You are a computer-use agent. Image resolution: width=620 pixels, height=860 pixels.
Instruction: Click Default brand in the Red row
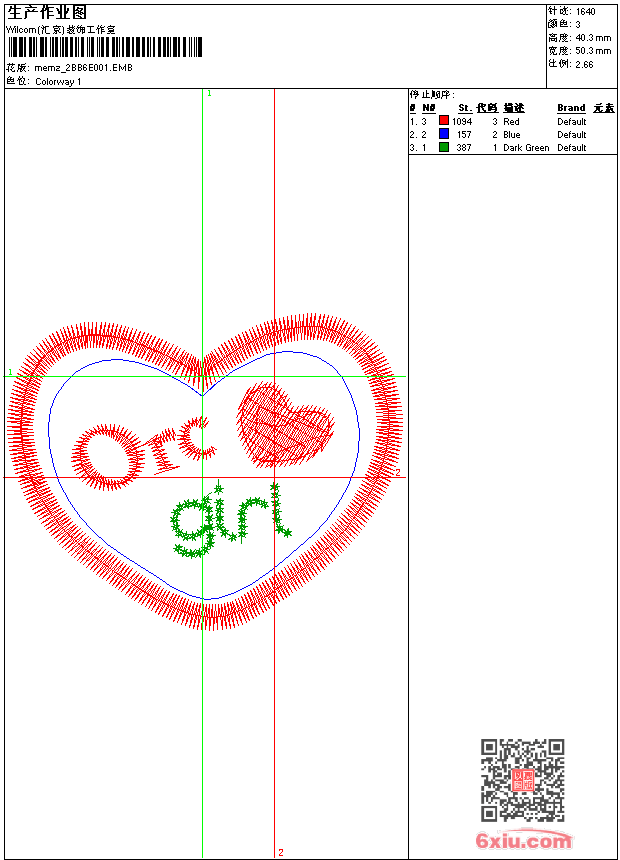572,121
